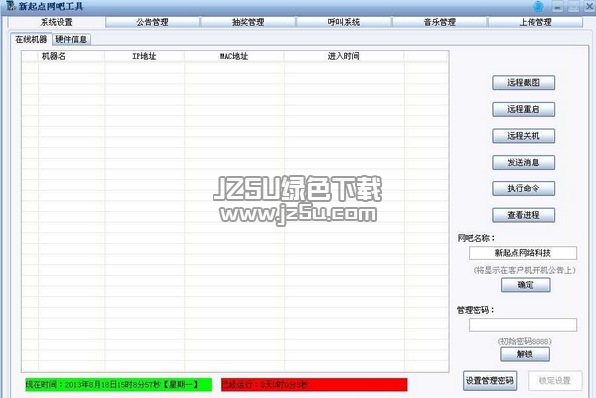Confirm the net bar name with 确定

[x=525, y=285]
